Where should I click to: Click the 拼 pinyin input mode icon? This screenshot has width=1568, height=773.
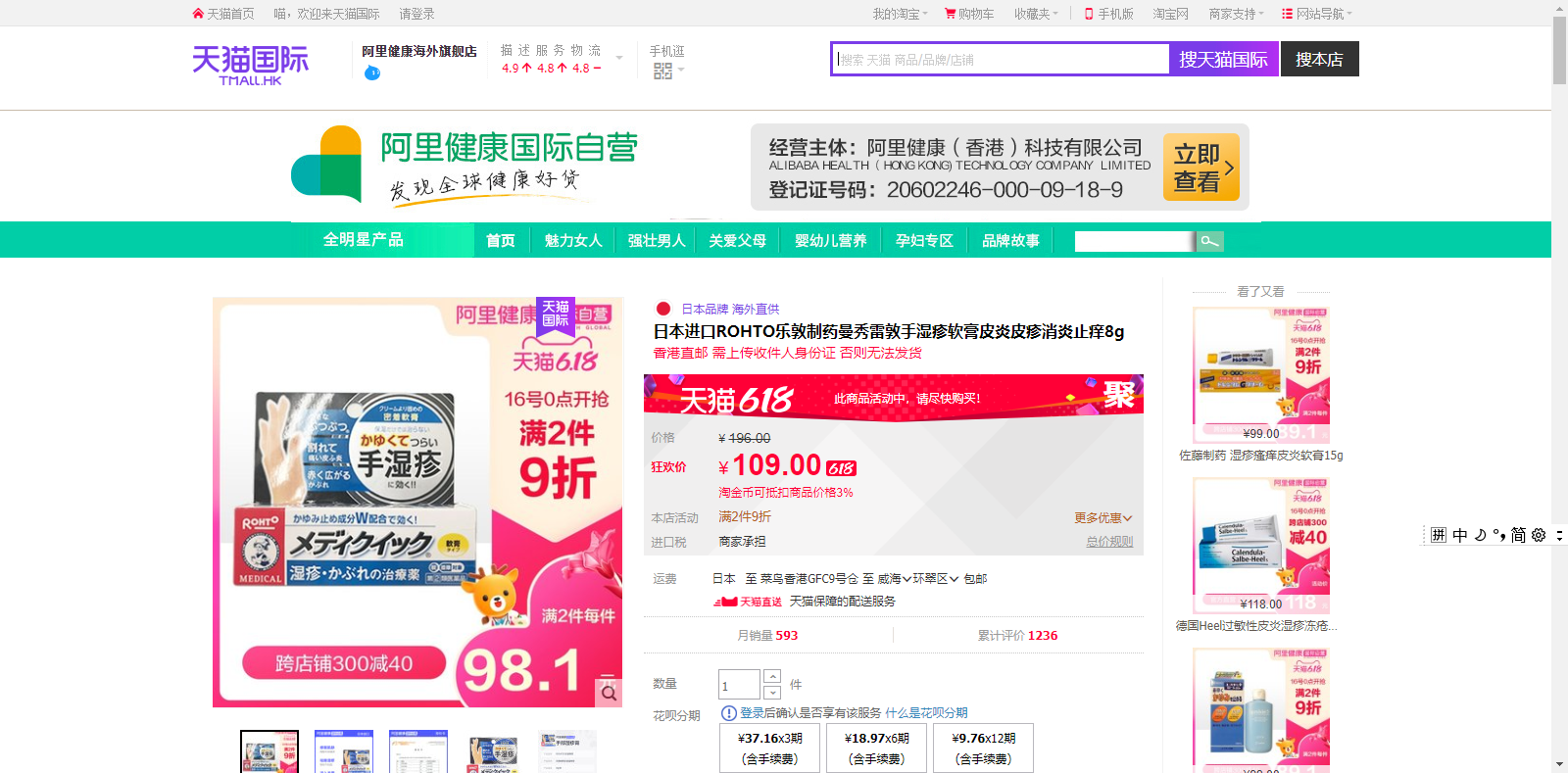click(x=1438, y=535)
